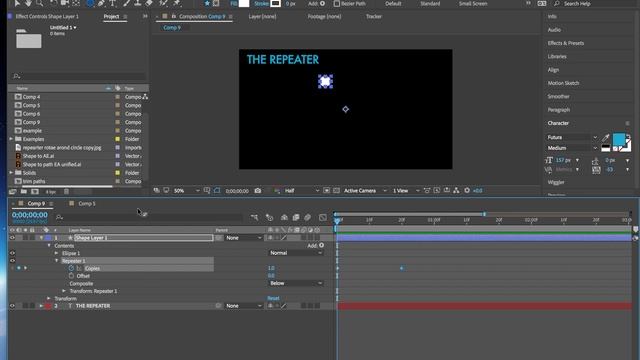
Task: Select the Zoom magnifier tool
Action: 40,3
